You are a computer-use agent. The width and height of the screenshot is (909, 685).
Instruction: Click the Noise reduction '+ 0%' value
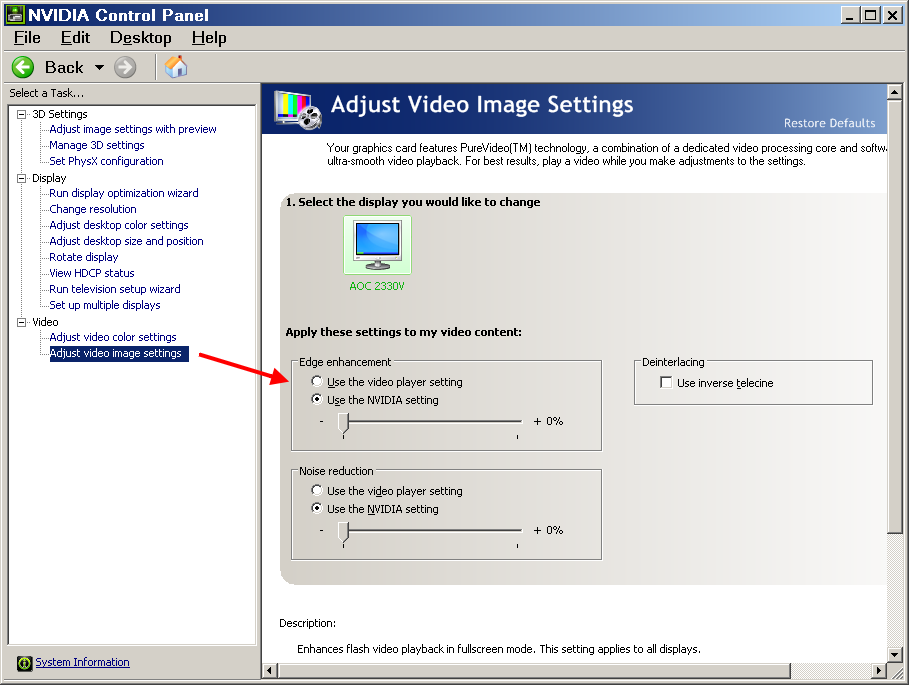[x=548, y=530]
